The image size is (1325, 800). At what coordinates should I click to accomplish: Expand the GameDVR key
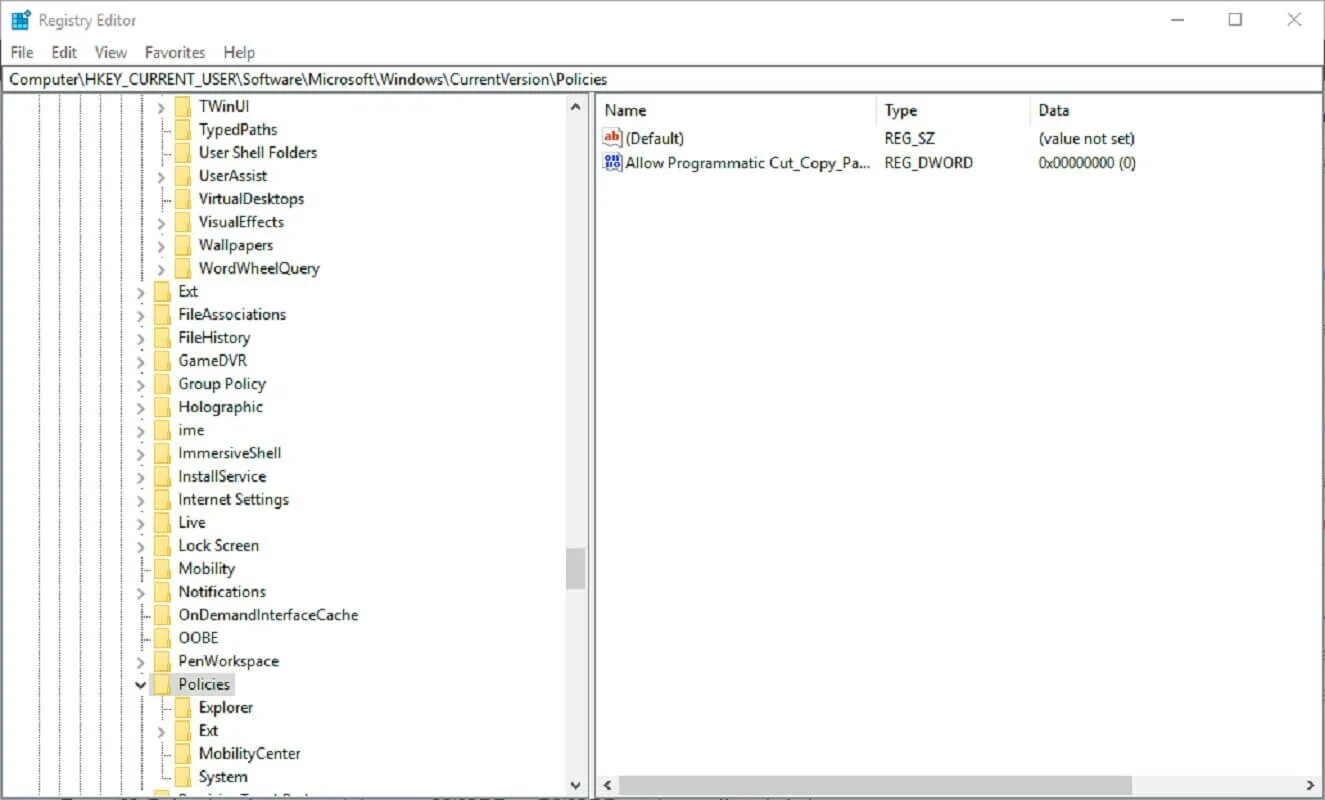141,361
